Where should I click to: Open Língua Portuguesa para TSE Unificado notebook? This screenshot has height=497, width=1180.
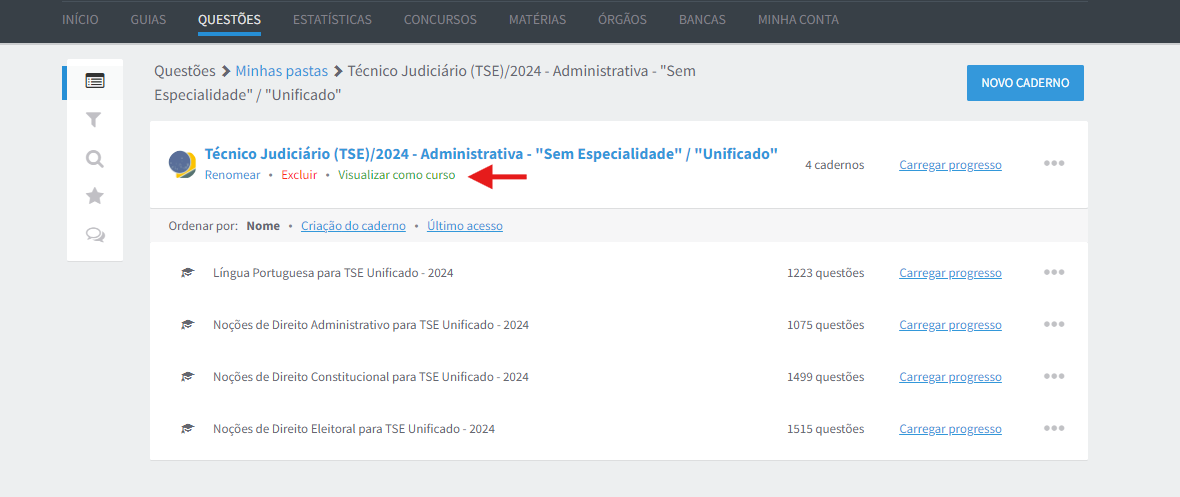(333, 273)
